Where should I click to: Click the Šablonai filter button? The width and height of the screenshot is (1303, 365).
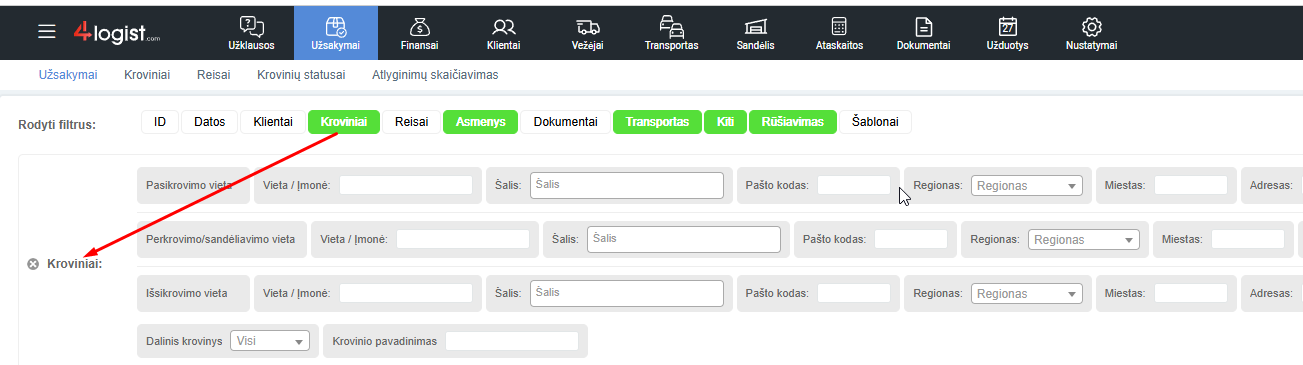(x=875, y=122)
